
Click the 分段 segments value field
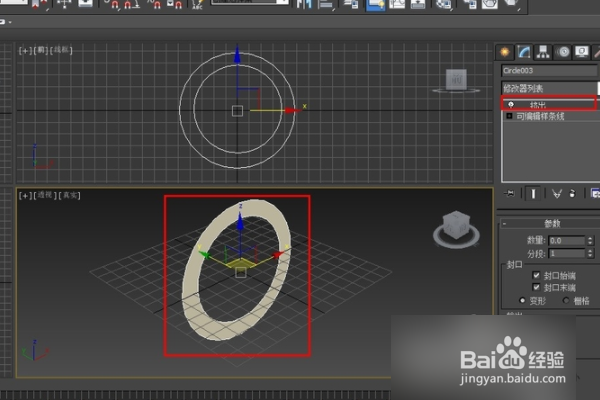(x=566, y=253)
